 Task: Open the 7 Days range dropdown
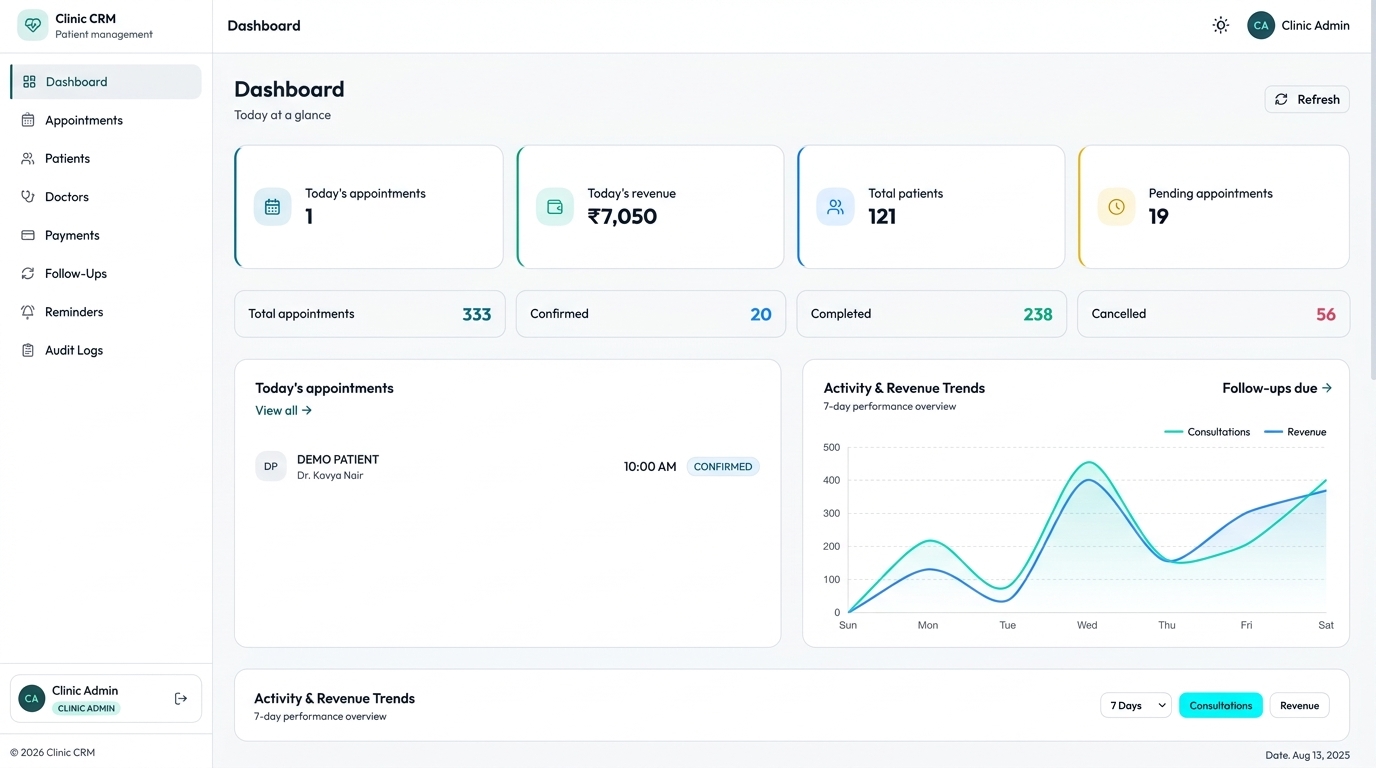1136,705
